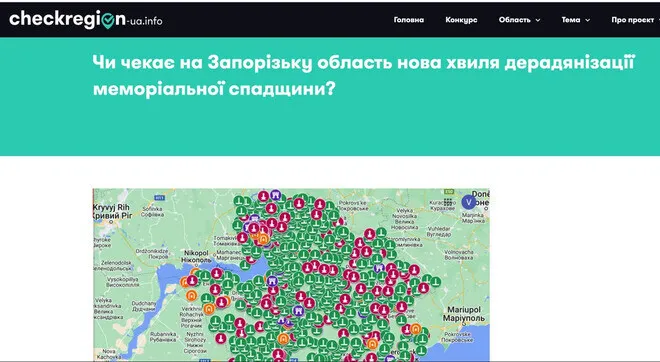
Task: Select the topmost purple castle map marker
Action: 275,195
